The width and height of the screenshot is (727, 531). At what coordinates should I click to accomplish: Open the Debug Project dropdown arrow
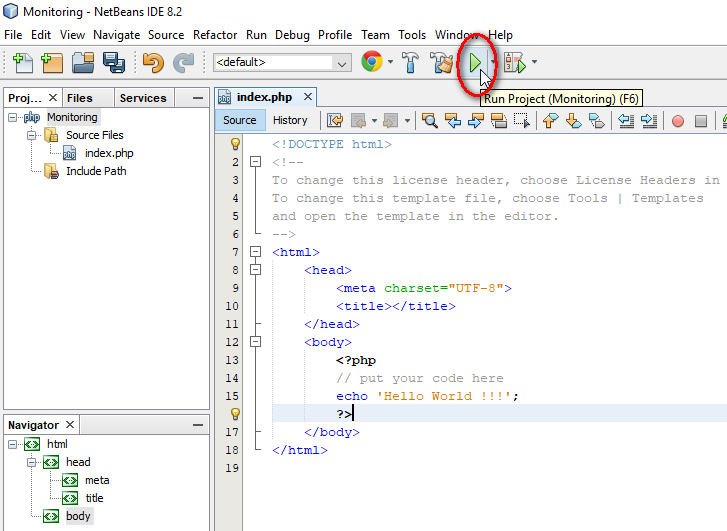click(x=535, y=62)
